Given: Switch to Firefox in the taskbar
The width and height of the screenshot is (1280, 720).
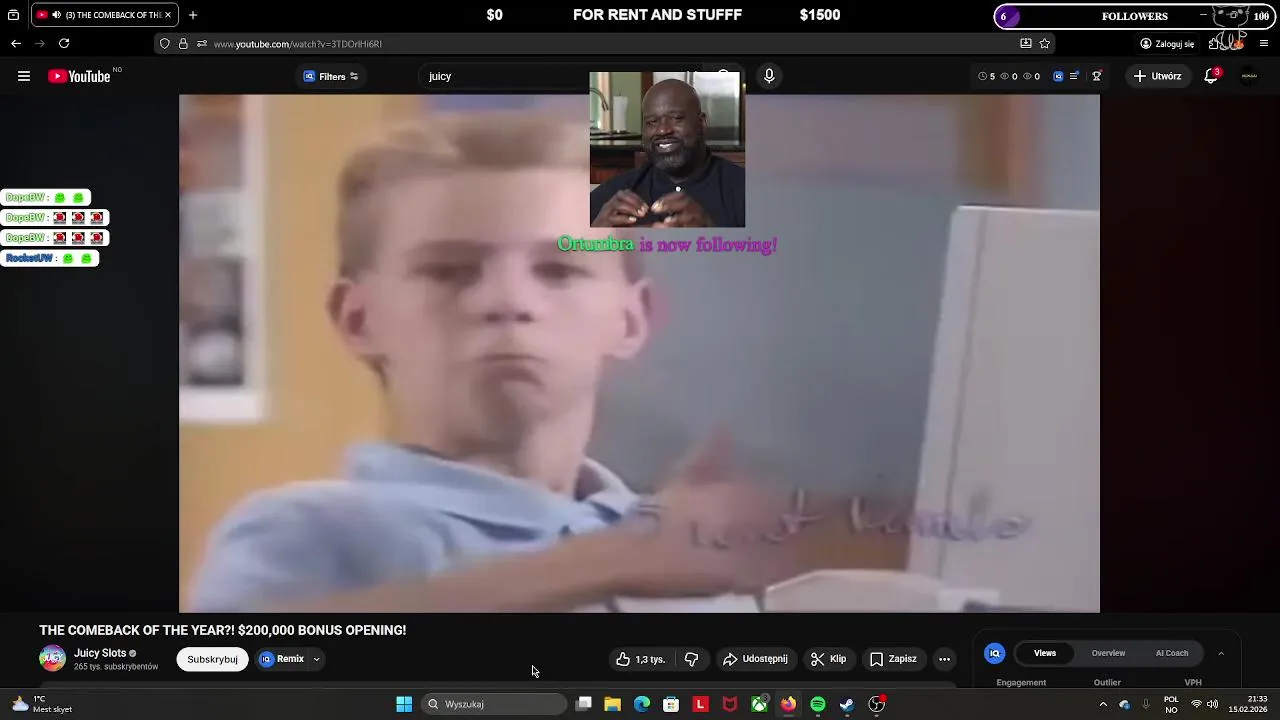Looking at the screenshot, I should [x=789, y=704].
